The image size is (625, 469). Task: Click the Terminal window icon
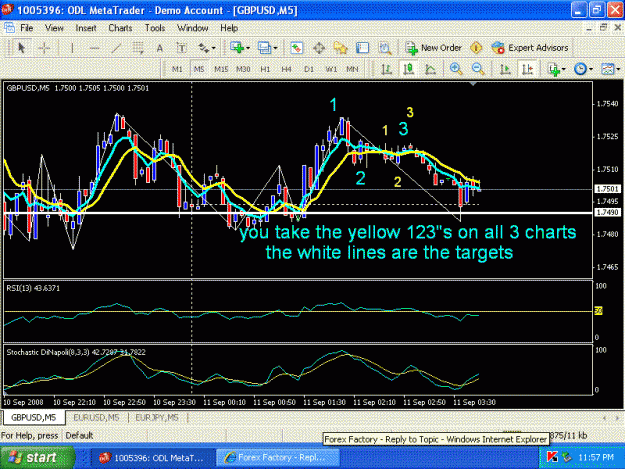tap(362, 48)
